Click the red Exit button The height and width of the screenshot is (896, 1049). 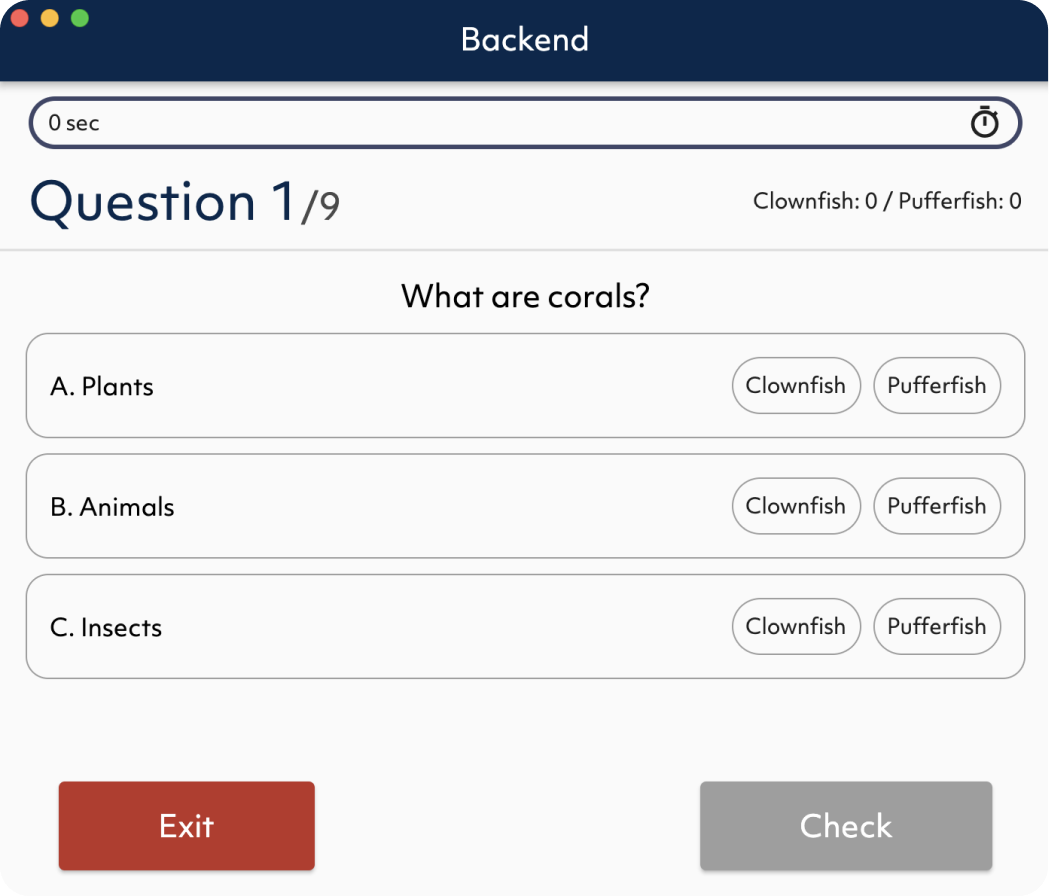(x=187, y=826)
